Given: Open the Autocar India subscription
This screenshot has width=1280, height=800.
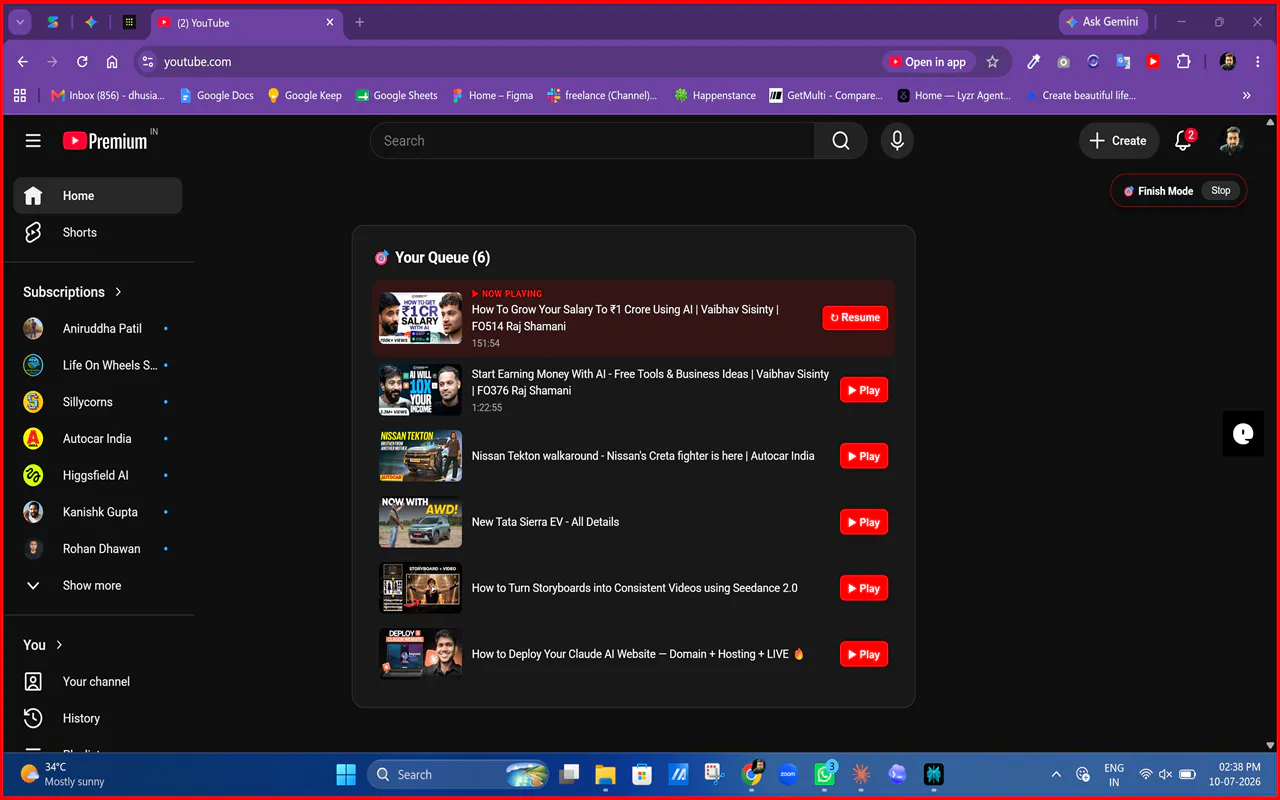Looking at the screenshot, I should (98, 438).
